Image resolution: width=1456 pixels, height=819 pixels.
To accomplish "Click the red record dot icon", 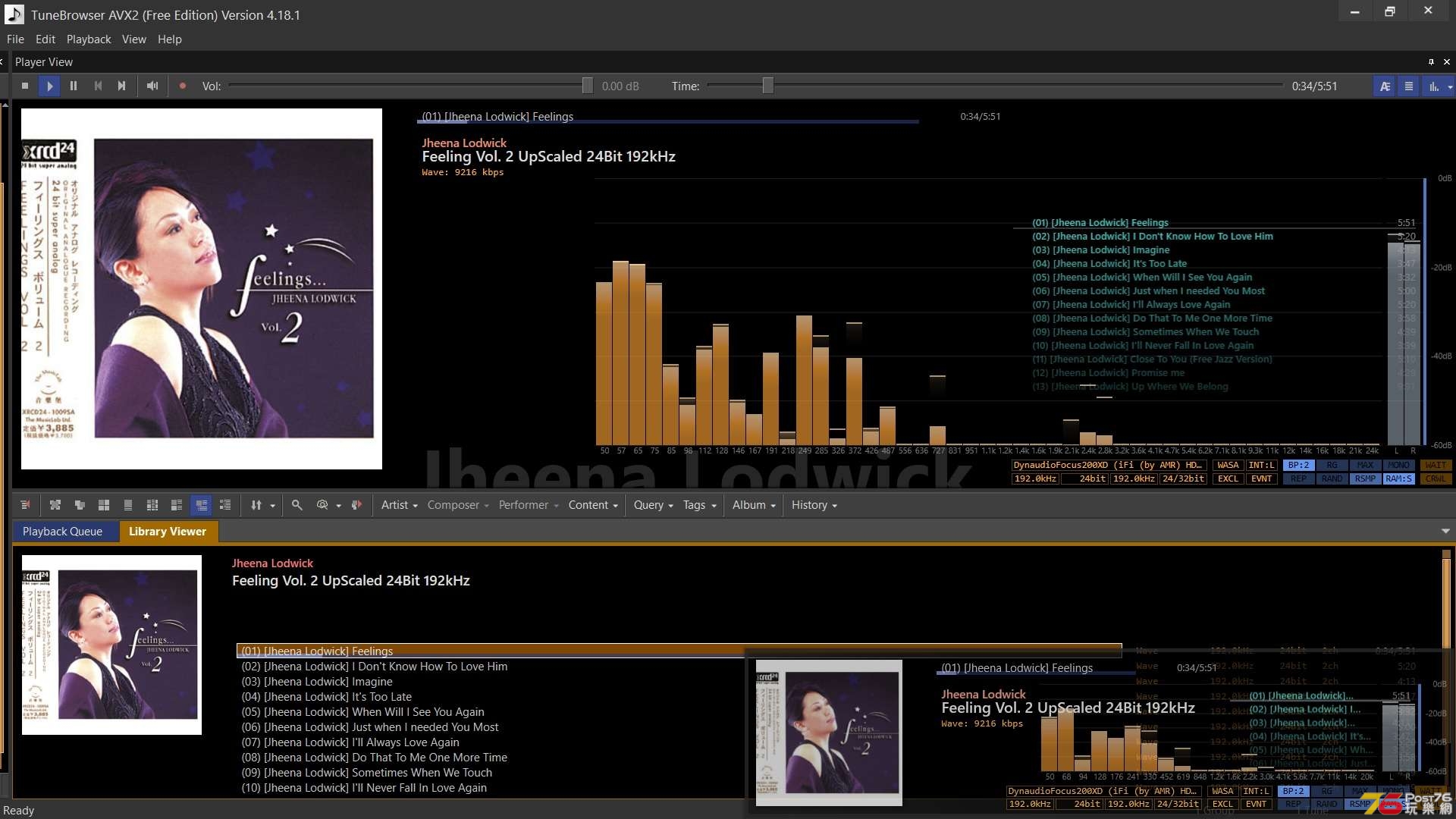I will [183, 86].
